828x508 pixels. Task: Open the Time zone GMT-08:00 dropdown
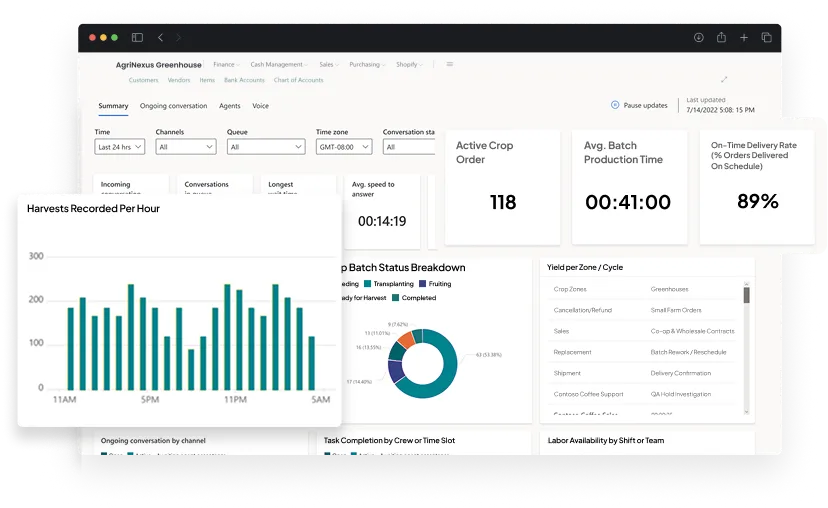pos(343,147)
